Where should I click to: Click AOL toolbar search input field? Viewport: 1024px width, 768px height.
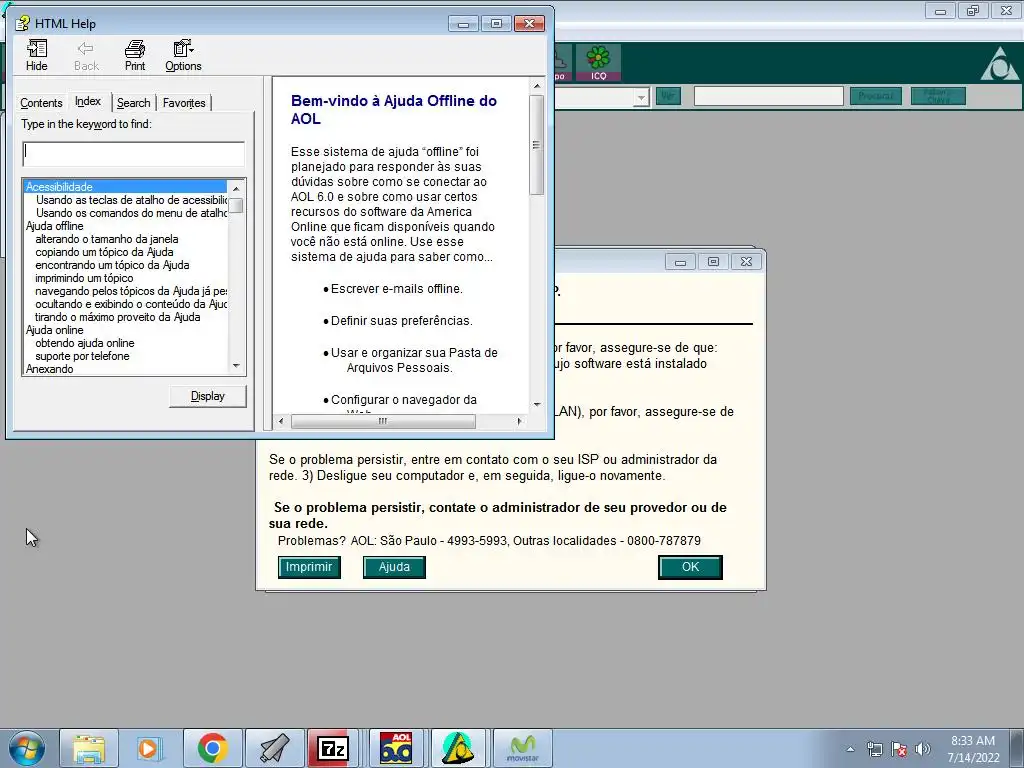click(769, 97)
